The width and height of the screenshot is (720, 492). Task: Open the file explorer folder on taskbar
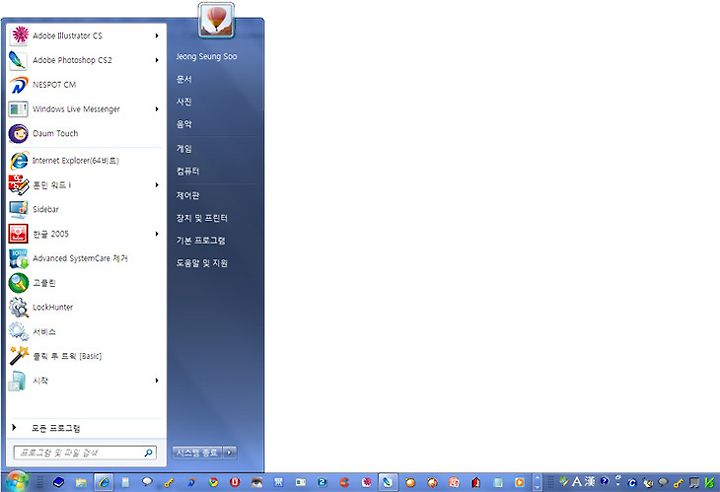81,482
